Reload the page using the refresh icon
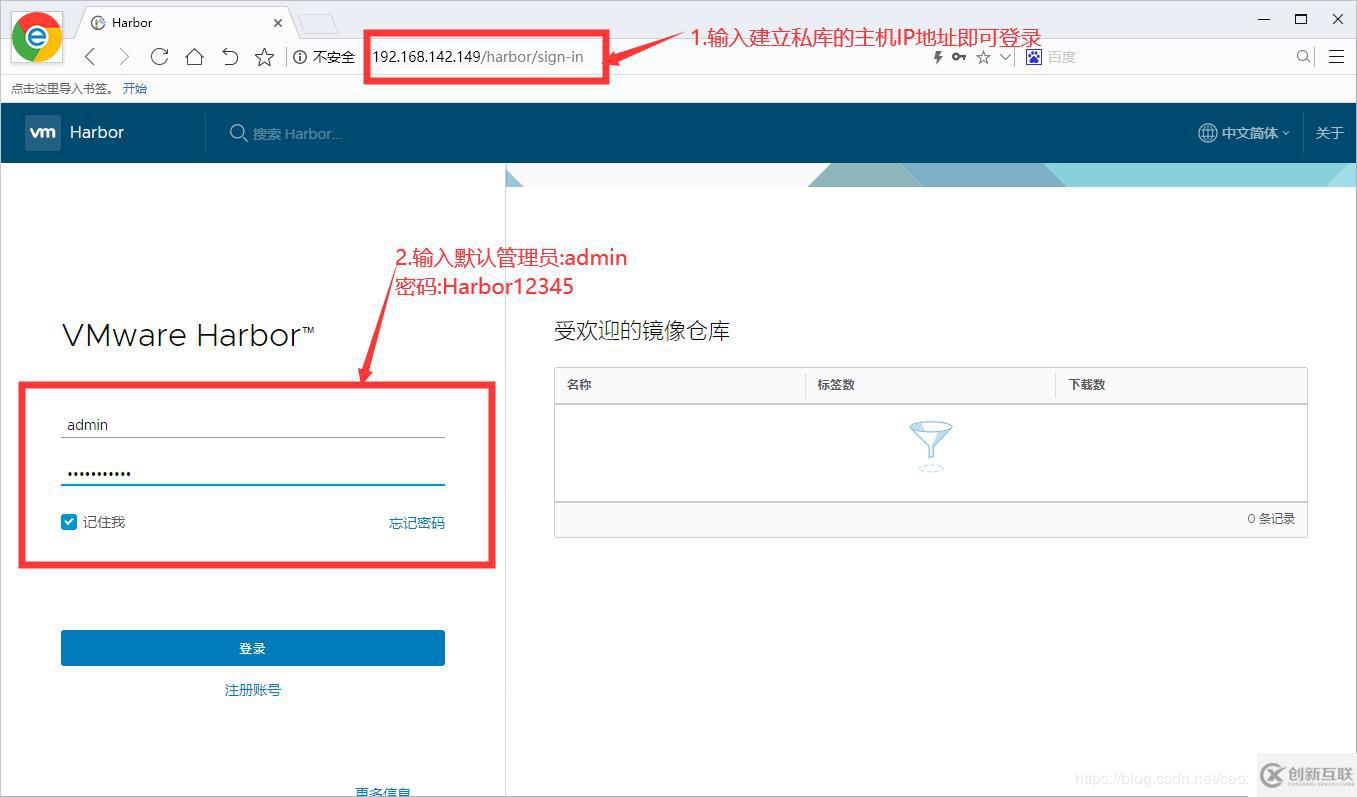This screenshot has height=797, width=1357. tap(159, 57)
